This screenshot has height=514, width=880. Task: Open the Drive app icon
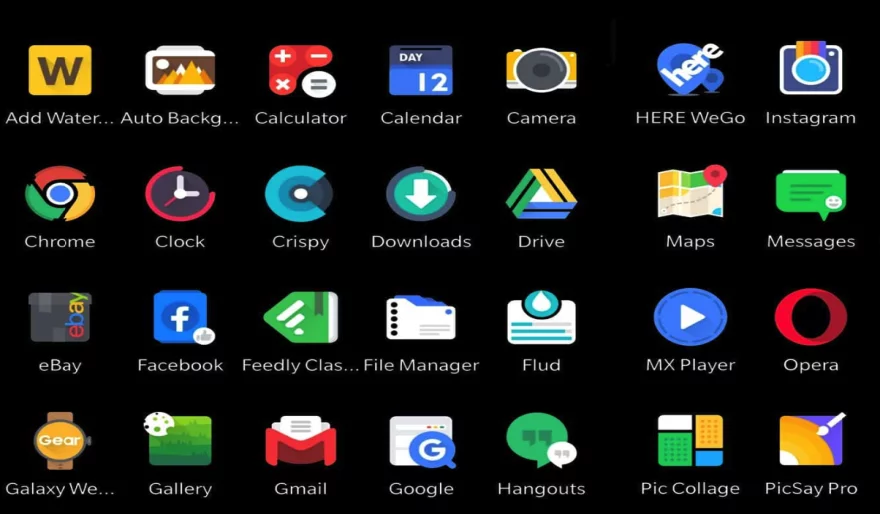541,194
